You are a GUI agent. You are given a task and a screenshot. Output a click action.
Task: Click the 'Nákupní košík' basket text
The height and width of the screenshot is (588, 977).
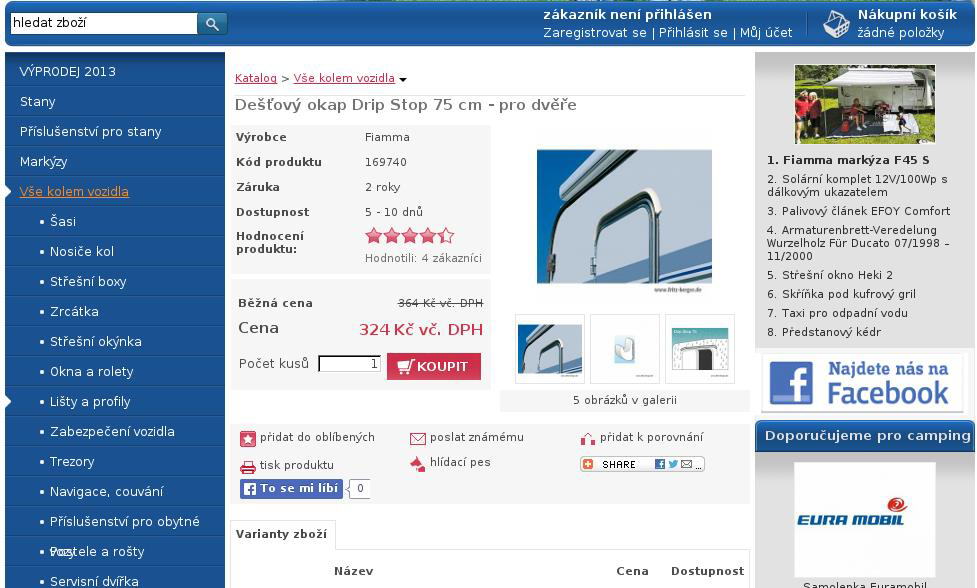pyautogui.click(x=907, y=14)
